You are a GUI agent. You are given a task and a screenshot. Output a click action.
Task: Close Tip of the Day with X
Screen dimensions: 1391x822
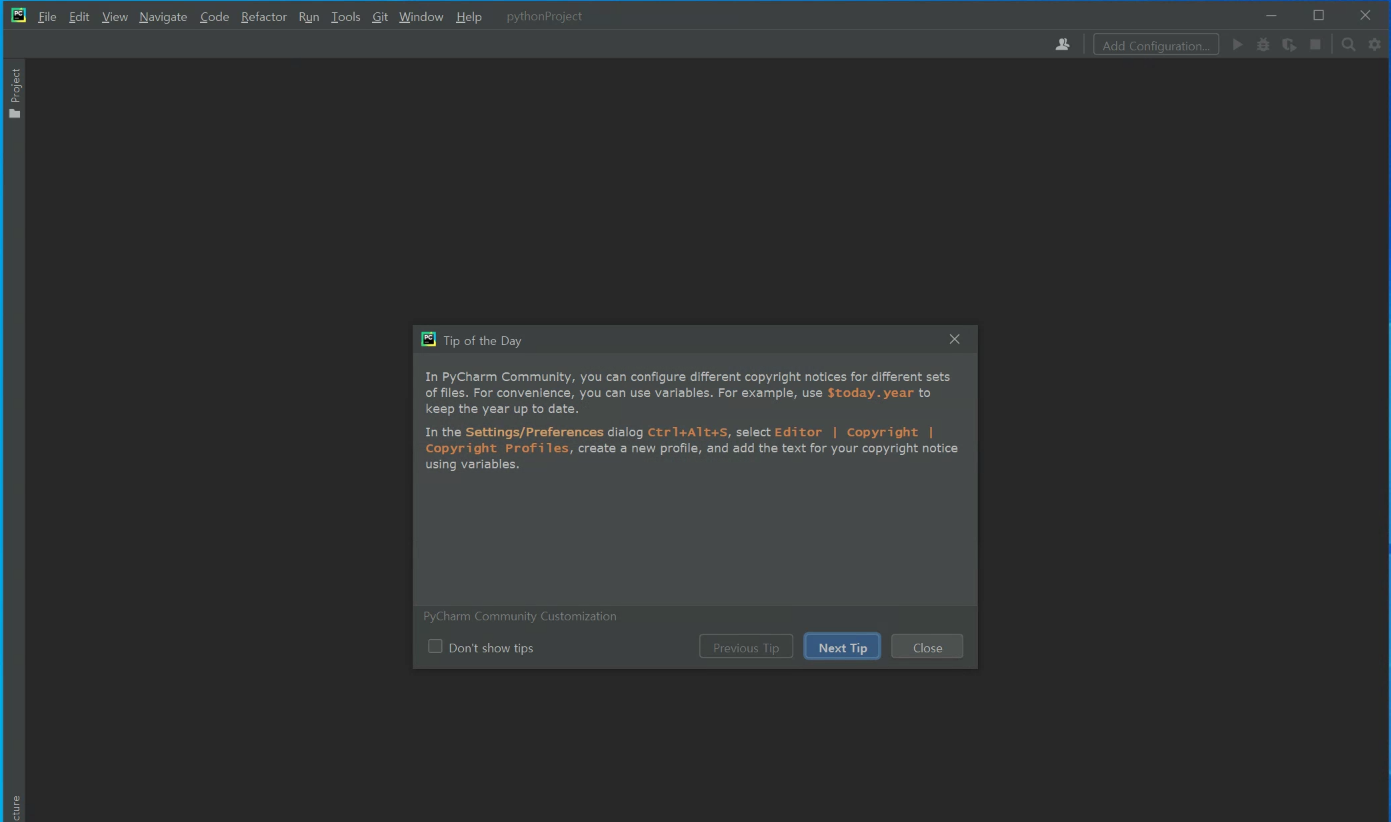pos(954,339)
